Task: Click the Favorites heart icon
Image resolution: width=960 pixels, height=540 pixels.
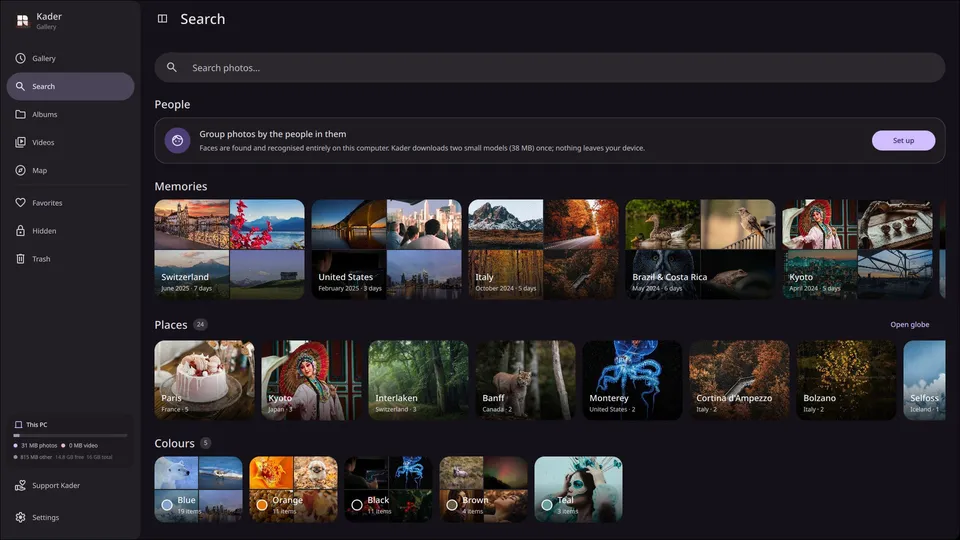Action: pos(20,203)
